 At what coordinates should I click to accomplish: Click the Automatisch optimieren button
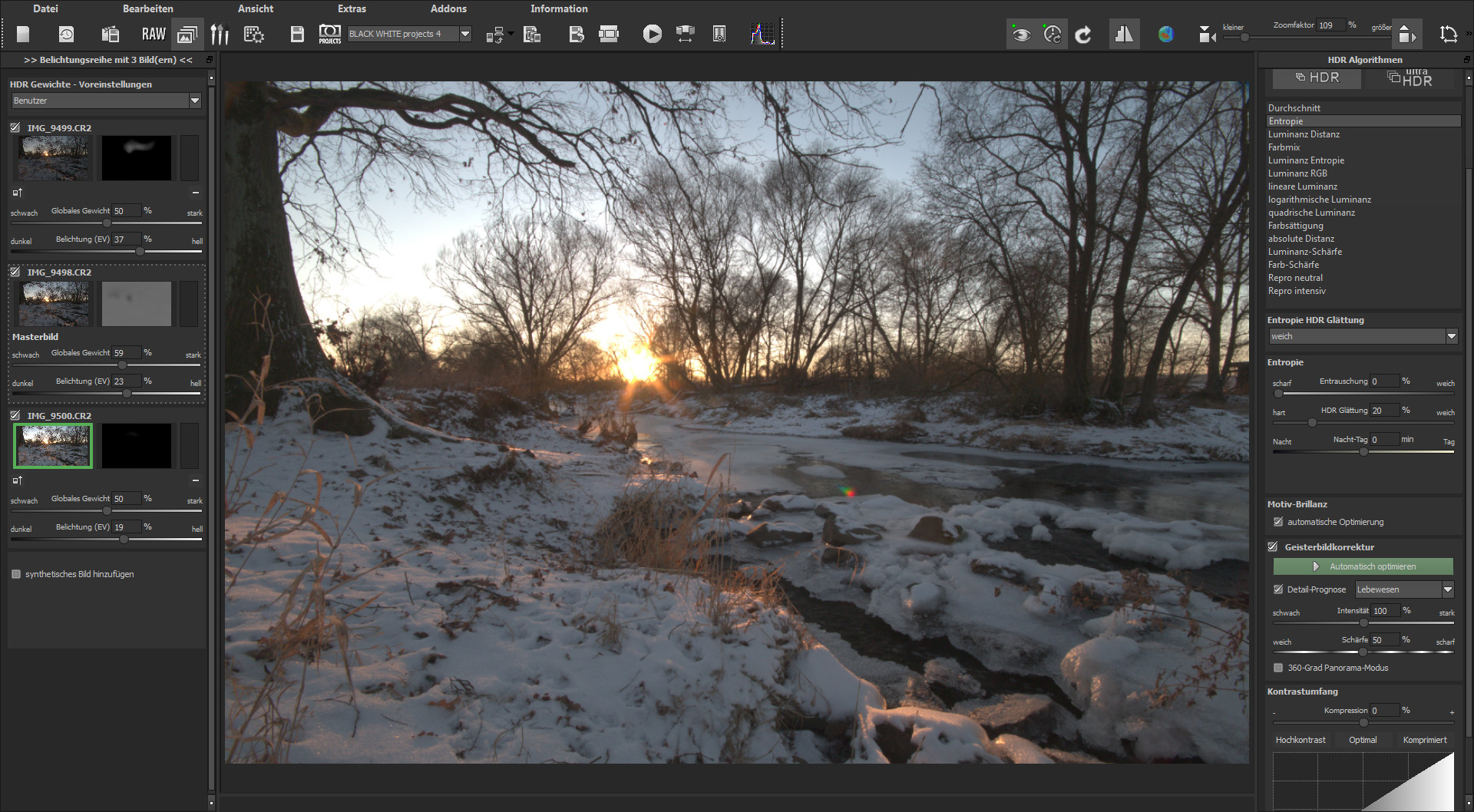pos(1363,566)
